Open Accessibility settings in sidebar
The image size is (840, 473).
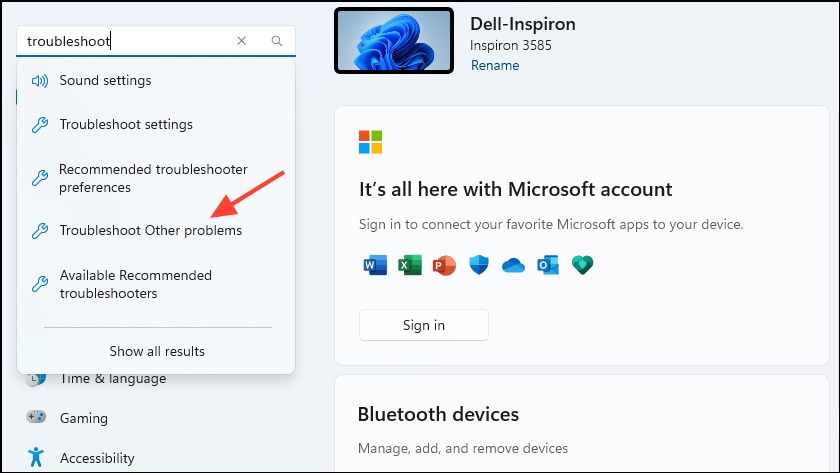97,458
